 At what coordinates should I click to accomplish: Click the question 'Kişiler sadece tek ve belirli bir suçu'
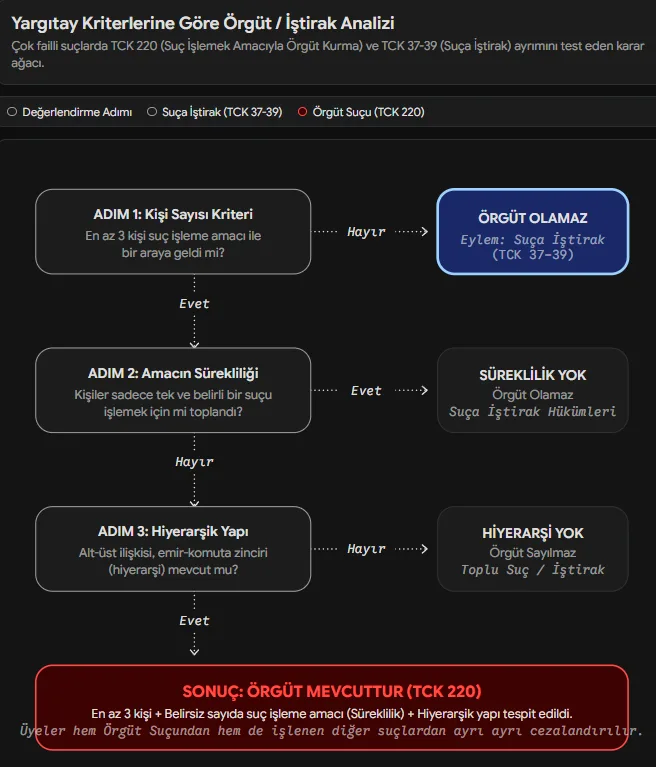tap(173, 395)
